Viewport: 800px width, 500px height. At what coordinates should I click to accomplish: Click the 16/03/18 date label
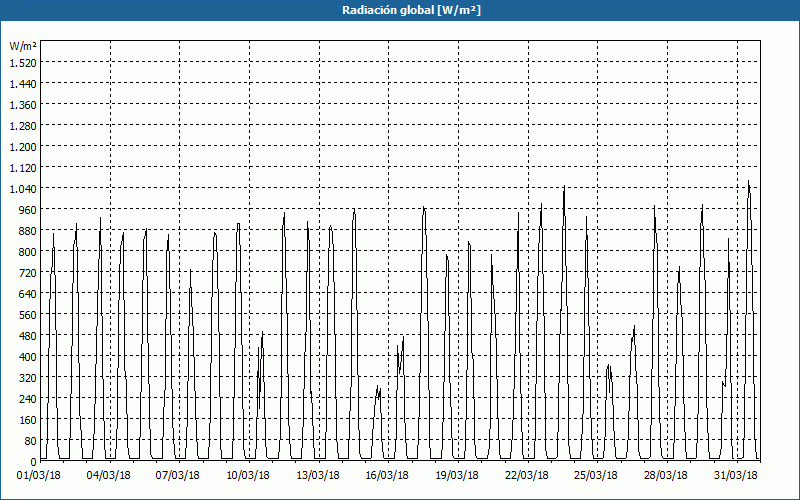click(387, 476)
